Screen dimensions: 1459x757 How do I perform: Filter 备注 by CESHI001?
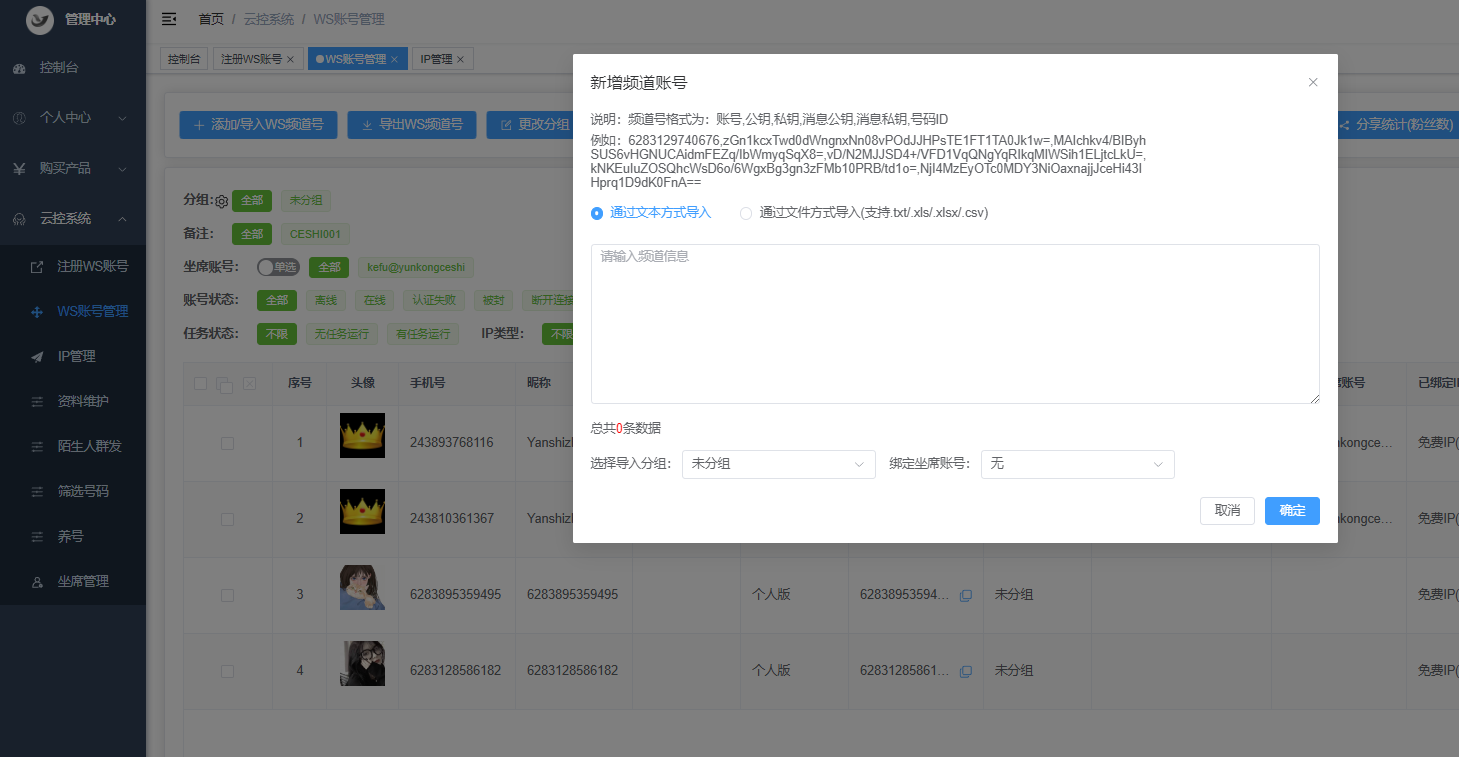pos(315,234)
